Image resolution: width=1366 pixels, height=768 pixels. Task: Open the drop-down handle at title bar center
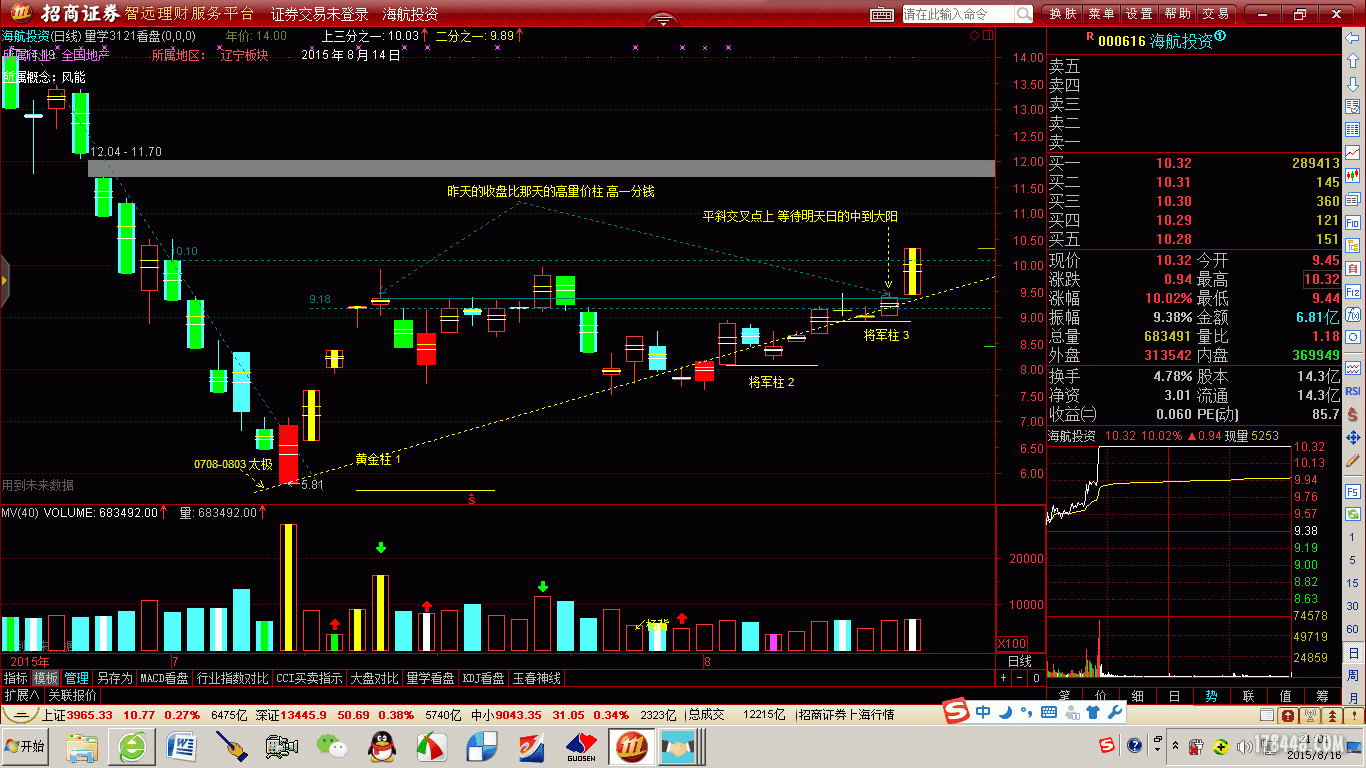pos(663,21)
